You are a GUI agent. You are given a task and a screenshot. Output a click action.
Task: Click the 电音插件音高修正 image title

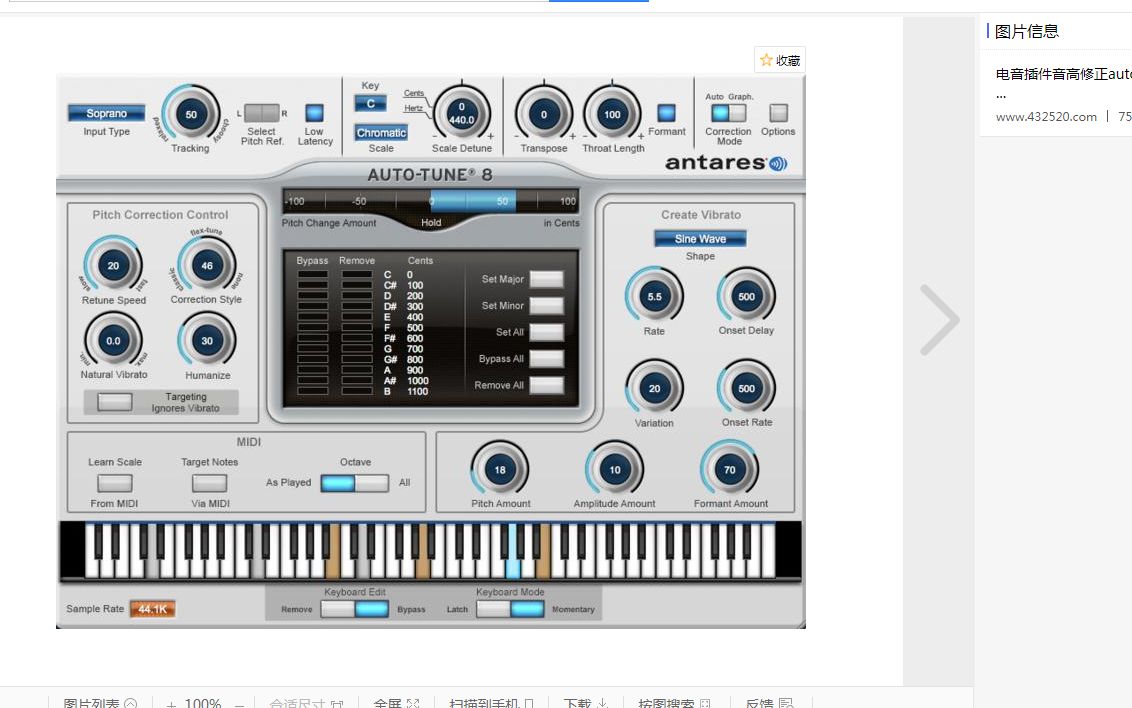pos(1063,74)
